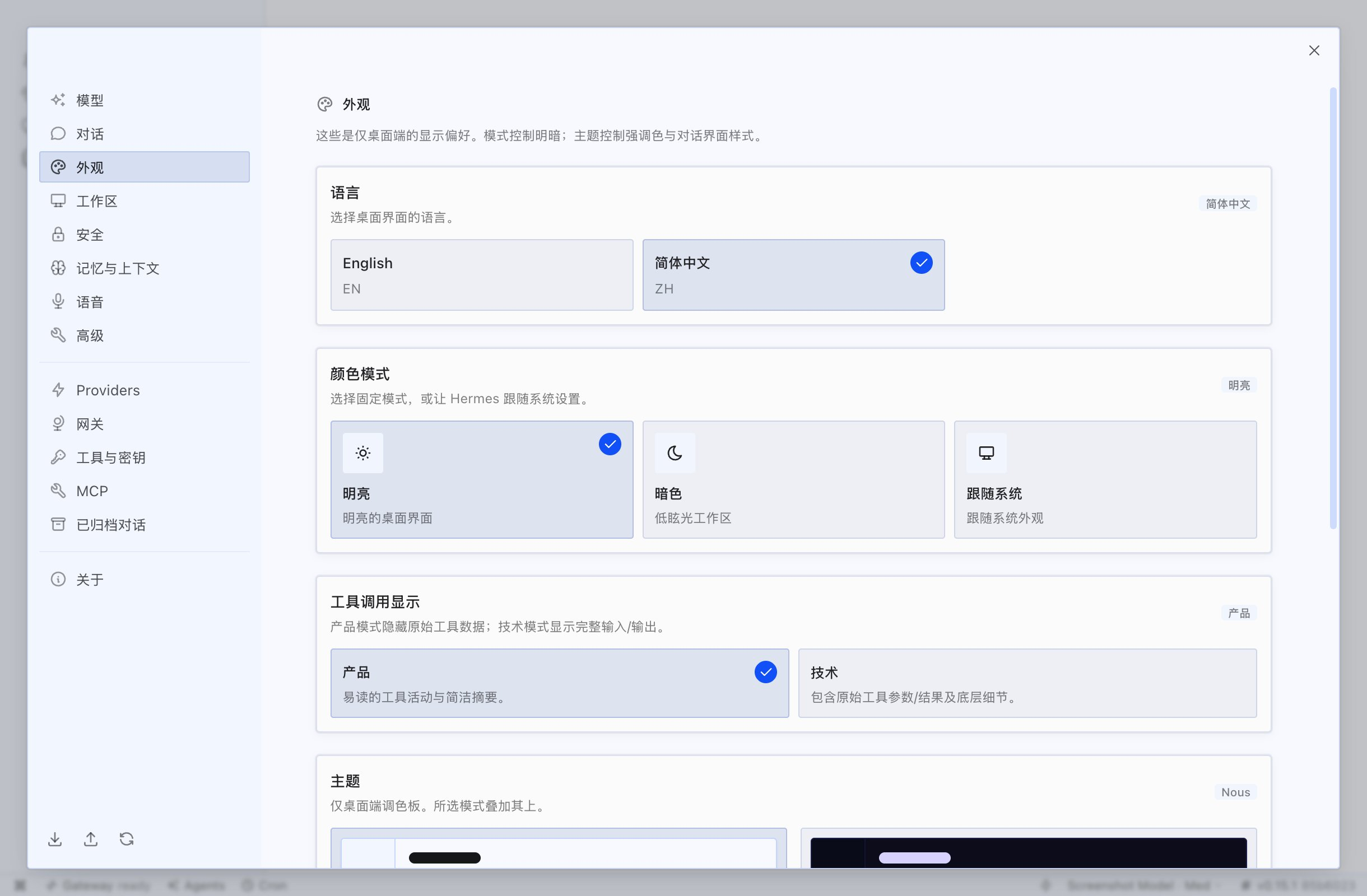Open the 安全 lock icon section
This screenshot has height=896, width=1367.
[x=144, y=235]
